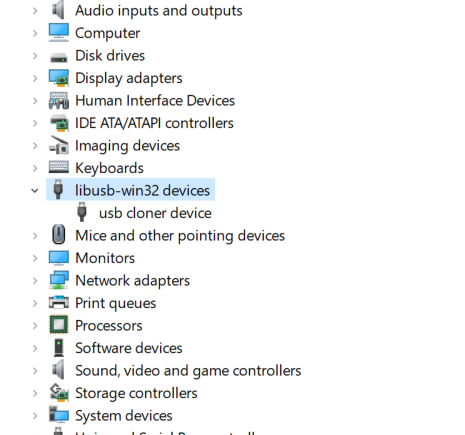This screenshot has height=435, width=465.
Task: Click the Display adapters icon
Action: [x=59, y=78]
